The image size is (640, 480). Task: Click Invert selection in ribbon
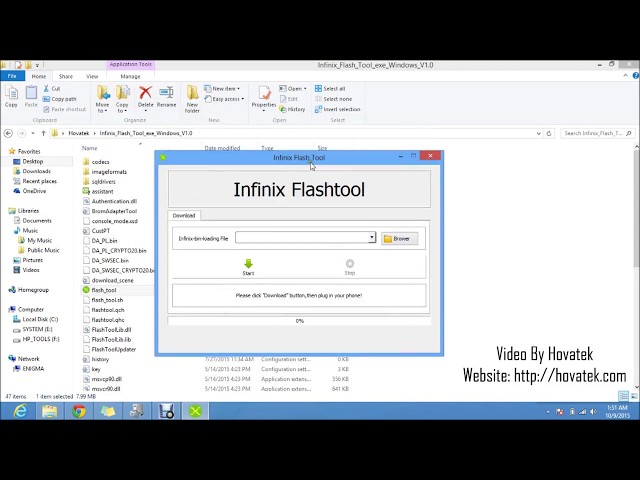pyautogui.click(x=338, y=109)
